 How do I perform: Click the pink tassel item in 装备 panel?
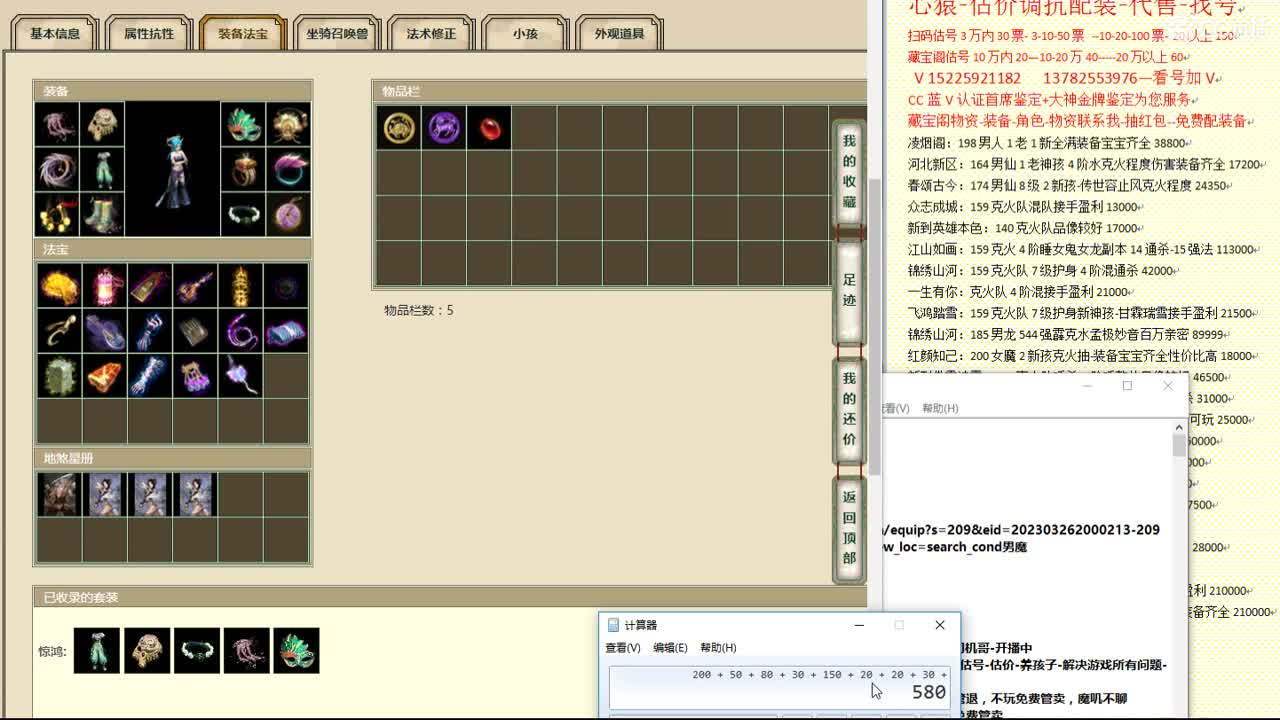point(57,125)
